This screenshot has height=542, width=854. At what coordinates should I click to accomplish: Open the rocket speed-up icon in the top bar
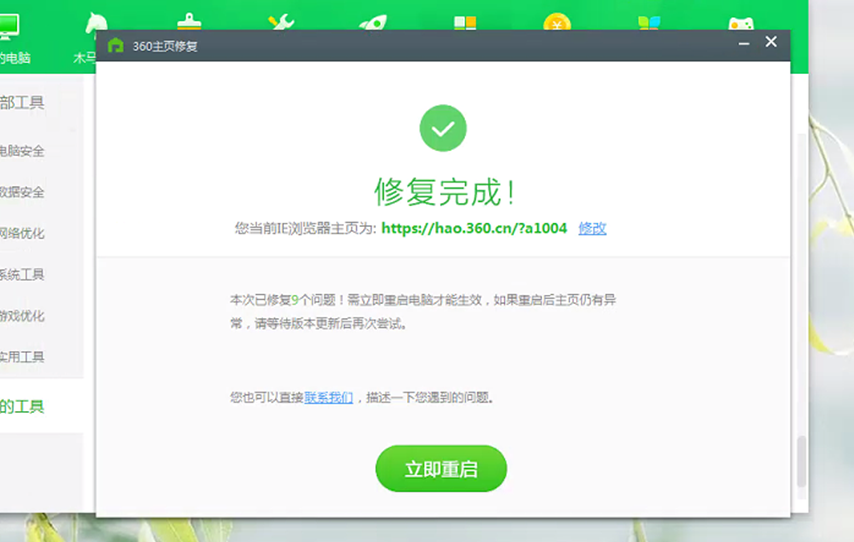tap(373, 22)
